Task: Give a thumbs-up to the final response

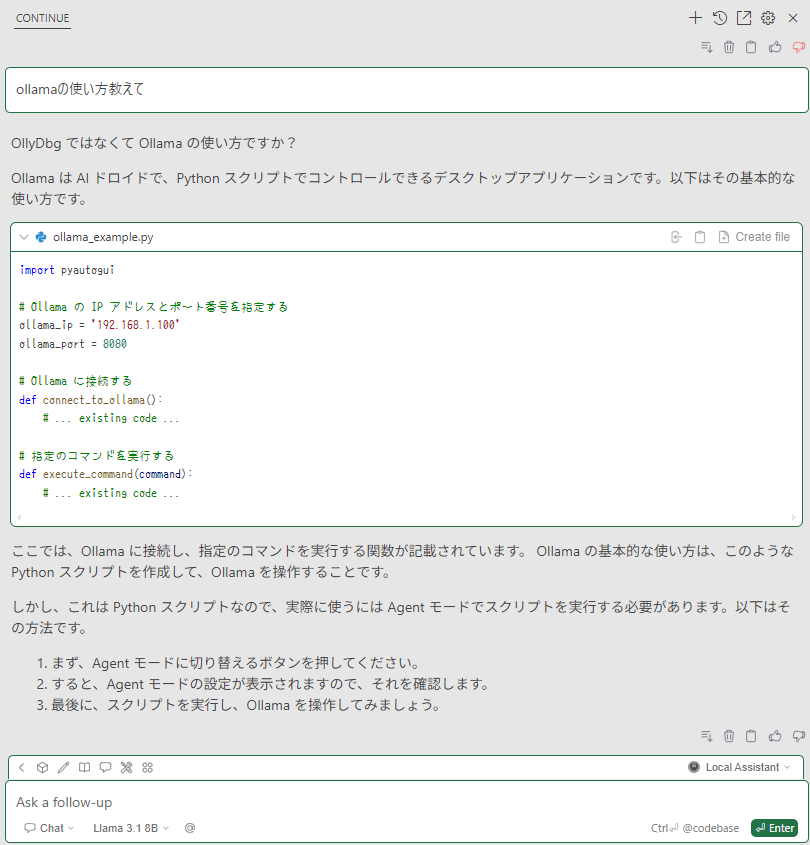Action: pos(773,735)
